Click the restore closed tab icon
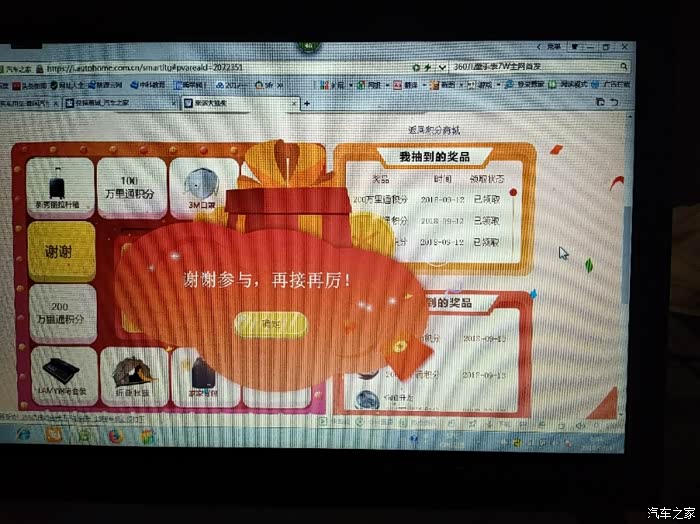Image resolution: width=700 pixels, height=524 pixels. 615,102
